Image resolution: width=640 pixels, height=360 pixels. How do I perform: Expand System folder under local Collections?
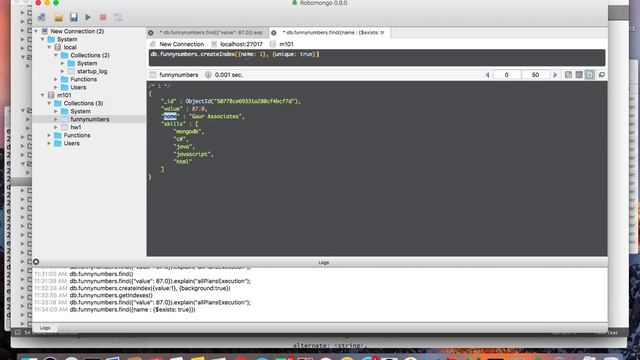point(63,63)
